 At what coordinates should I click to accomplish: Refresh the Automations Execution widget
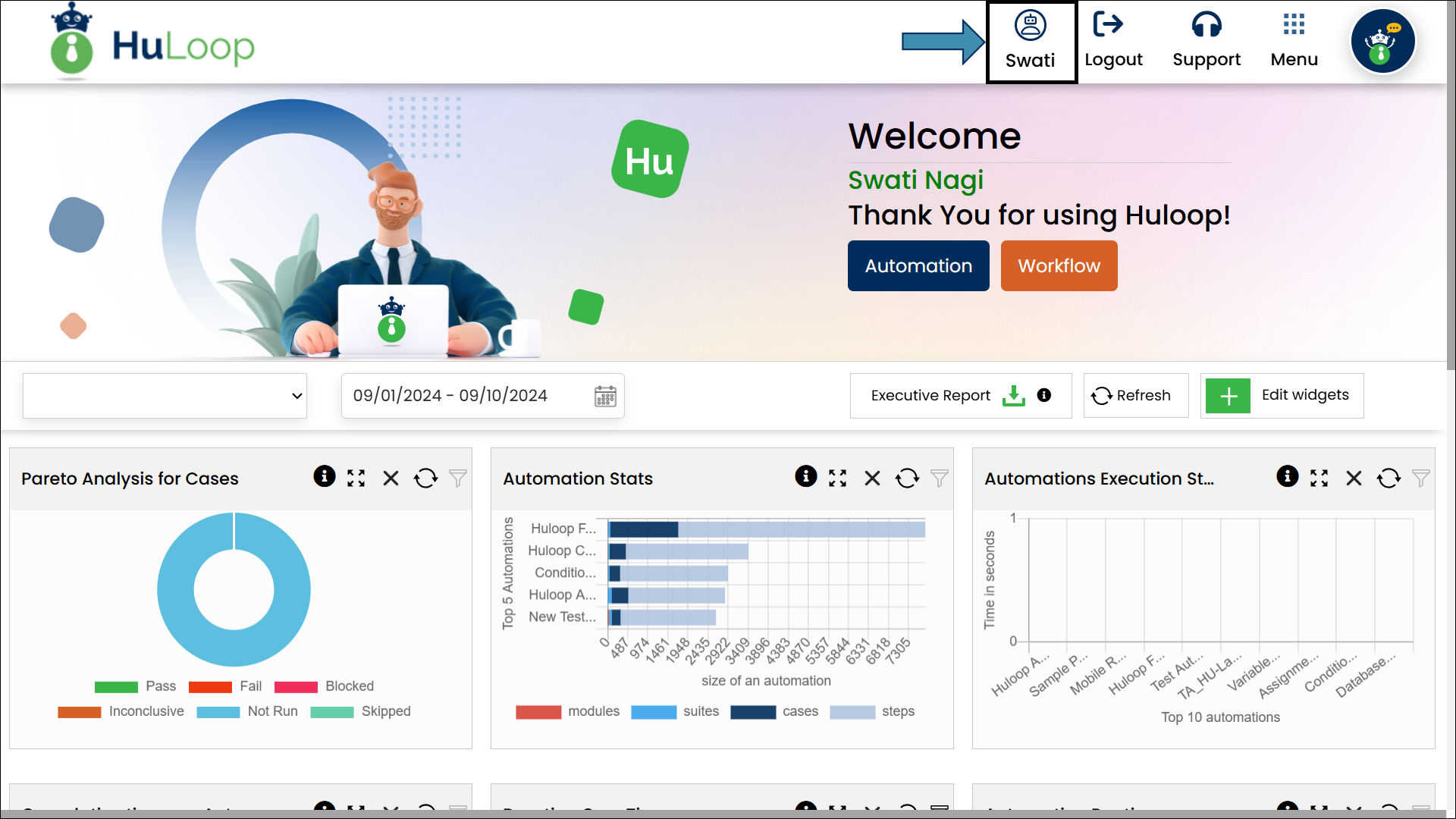pyautogui.click(x=1389, y=478)
